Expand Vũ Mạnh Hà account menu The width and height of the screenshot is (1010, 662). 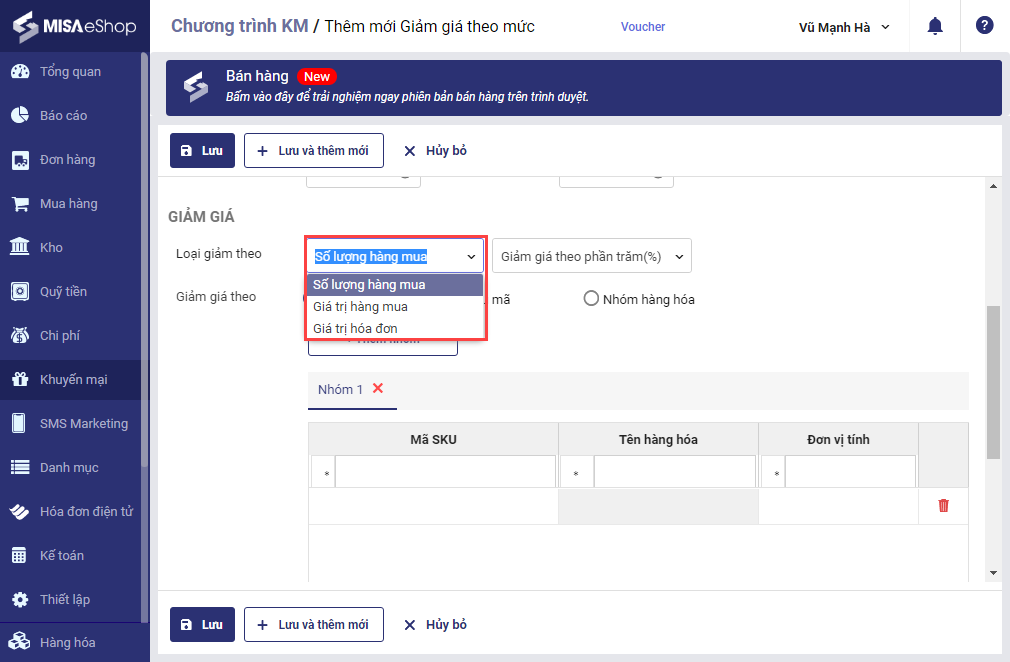844,27
